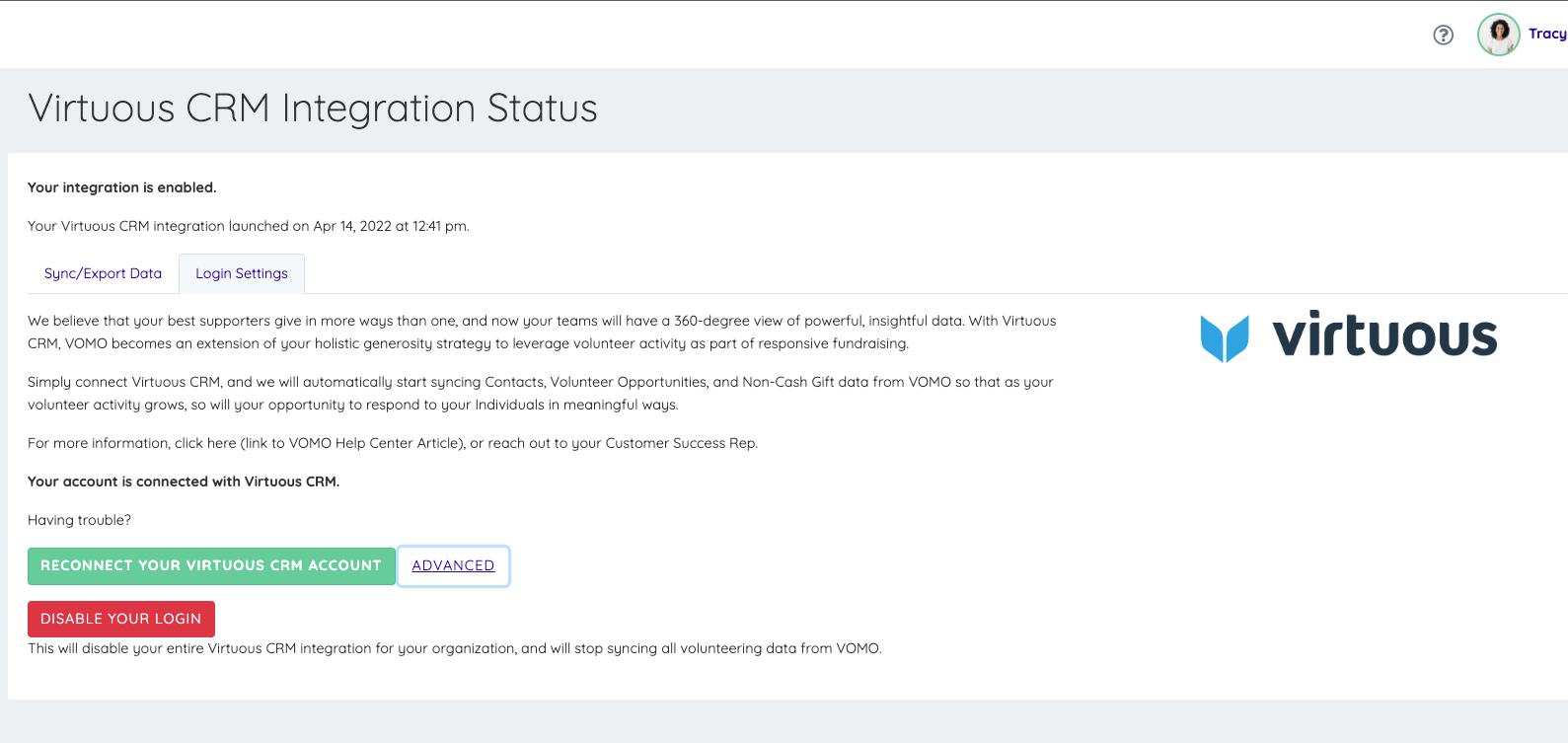
Task: Open the Tracy user name menu
Action: [x=1547, y=34]
